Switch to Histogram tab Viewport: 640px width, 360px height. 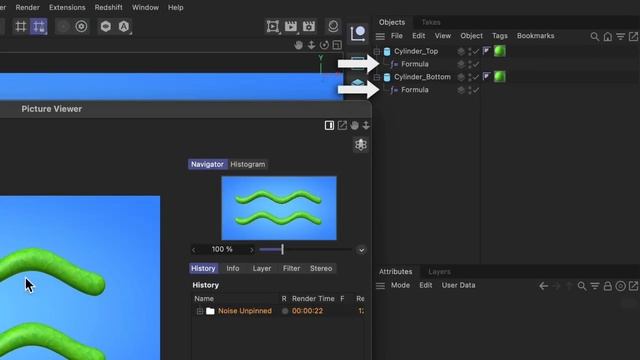(x=248, y=164)
